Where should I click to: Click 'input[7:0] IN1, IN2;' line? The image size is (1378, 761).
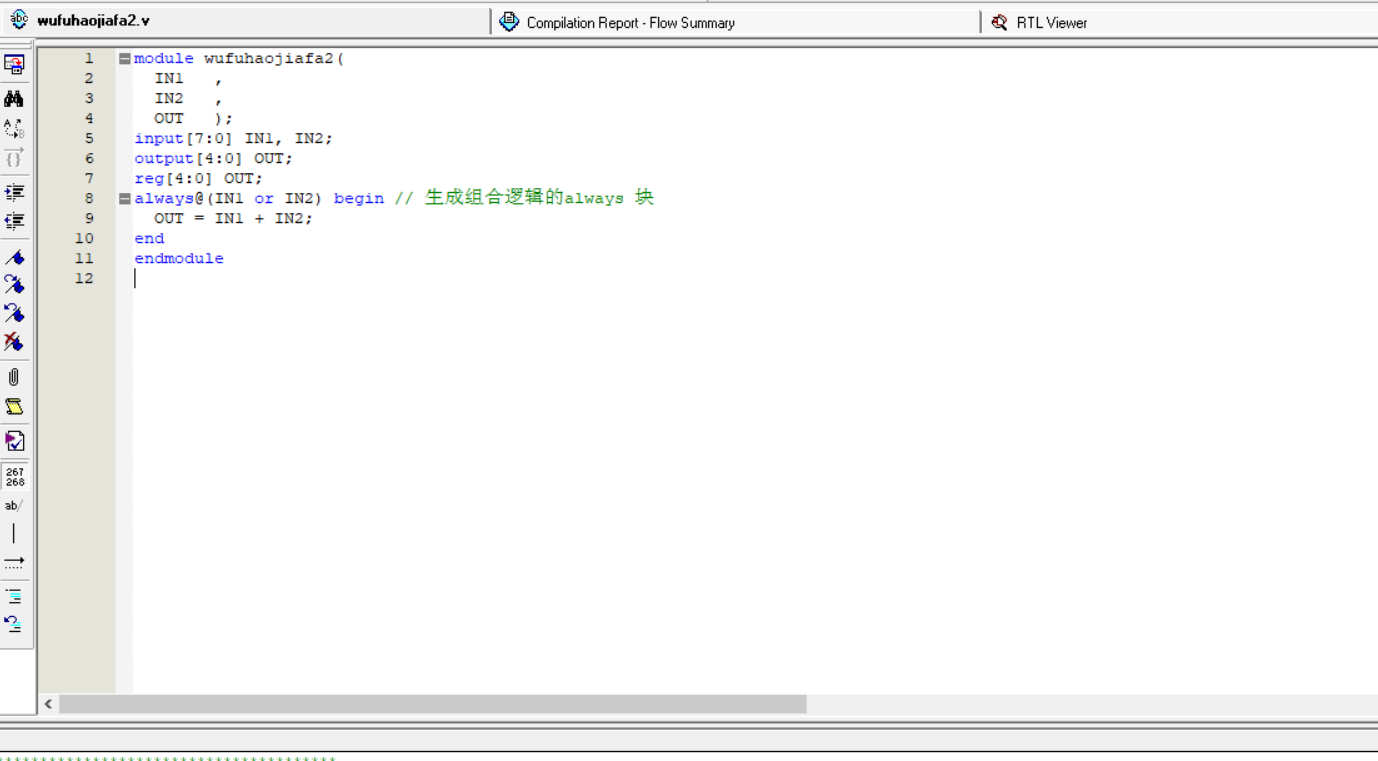[x=234, y=138]
